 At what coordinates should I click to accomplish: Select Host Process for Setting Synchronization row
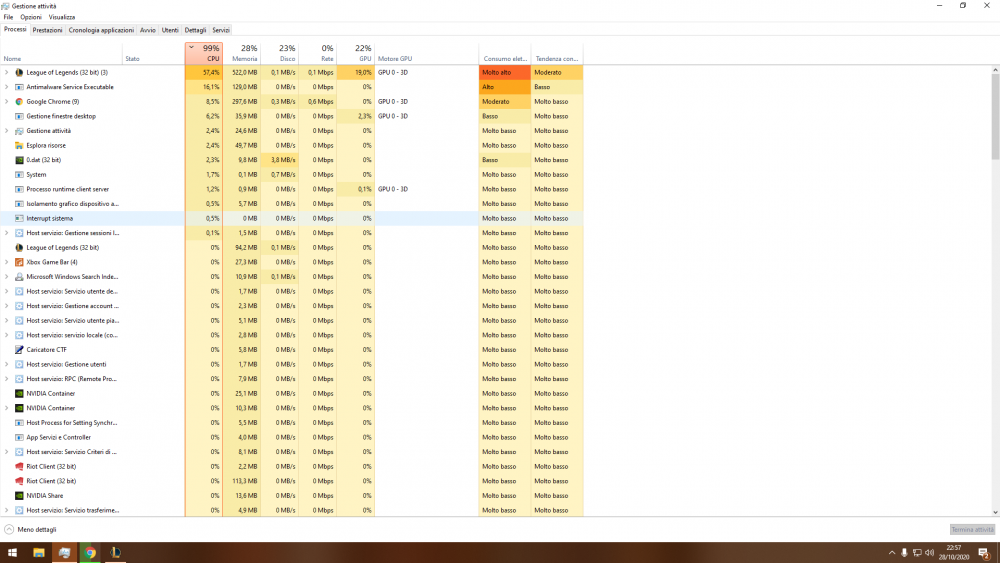pos(292,423)
